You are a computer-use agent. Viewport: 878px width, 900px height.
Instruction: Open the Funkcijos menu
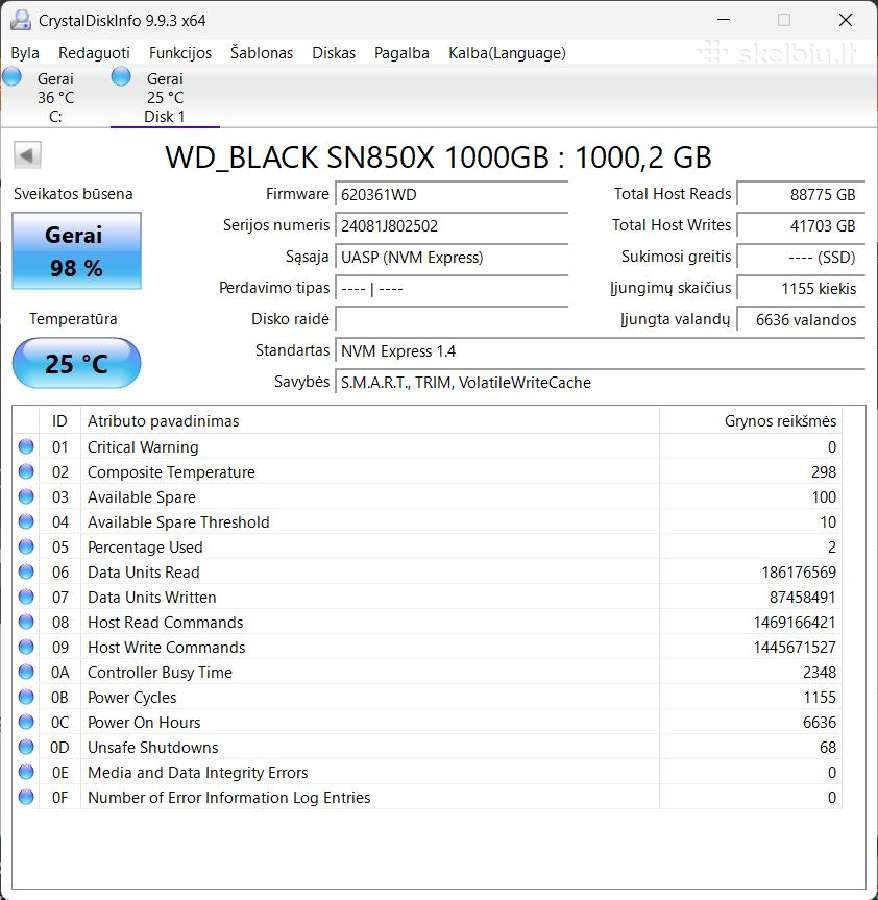click(x=180, y=53)
